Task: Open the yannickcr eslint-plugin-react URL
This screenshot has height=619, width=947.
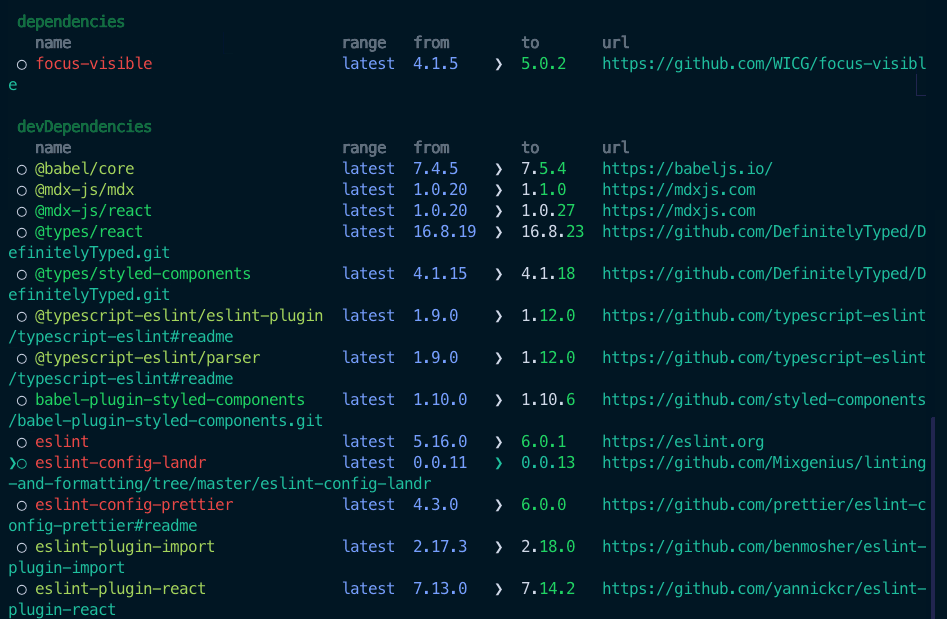Action: tap(763, 588)
